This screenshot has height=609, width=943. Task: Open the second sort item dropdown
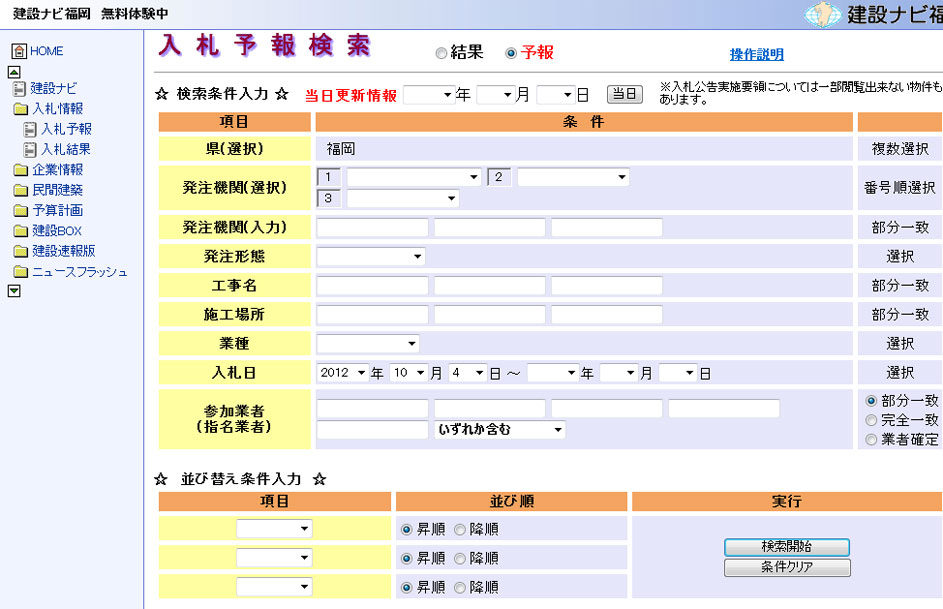point(274,557)
